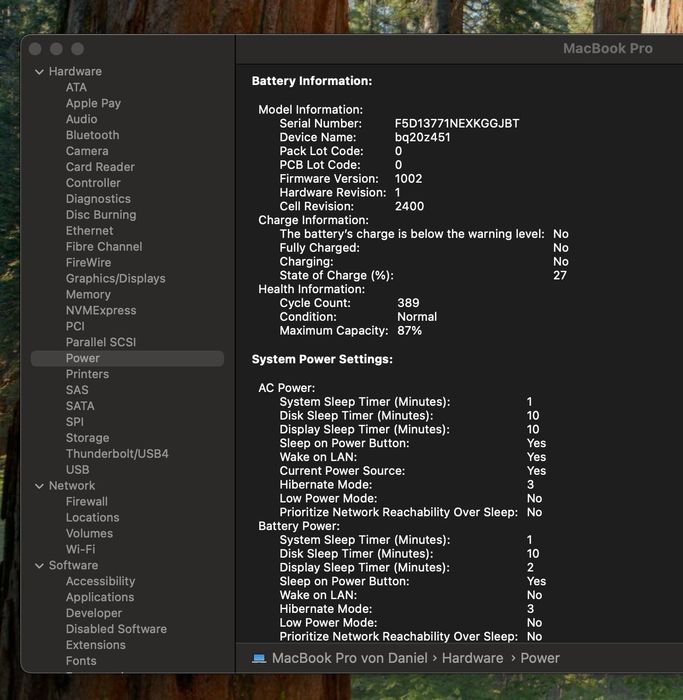This screenshot has height=700, width=683.
Task: Open Accessibility under Software
Action: pos(100,581)
